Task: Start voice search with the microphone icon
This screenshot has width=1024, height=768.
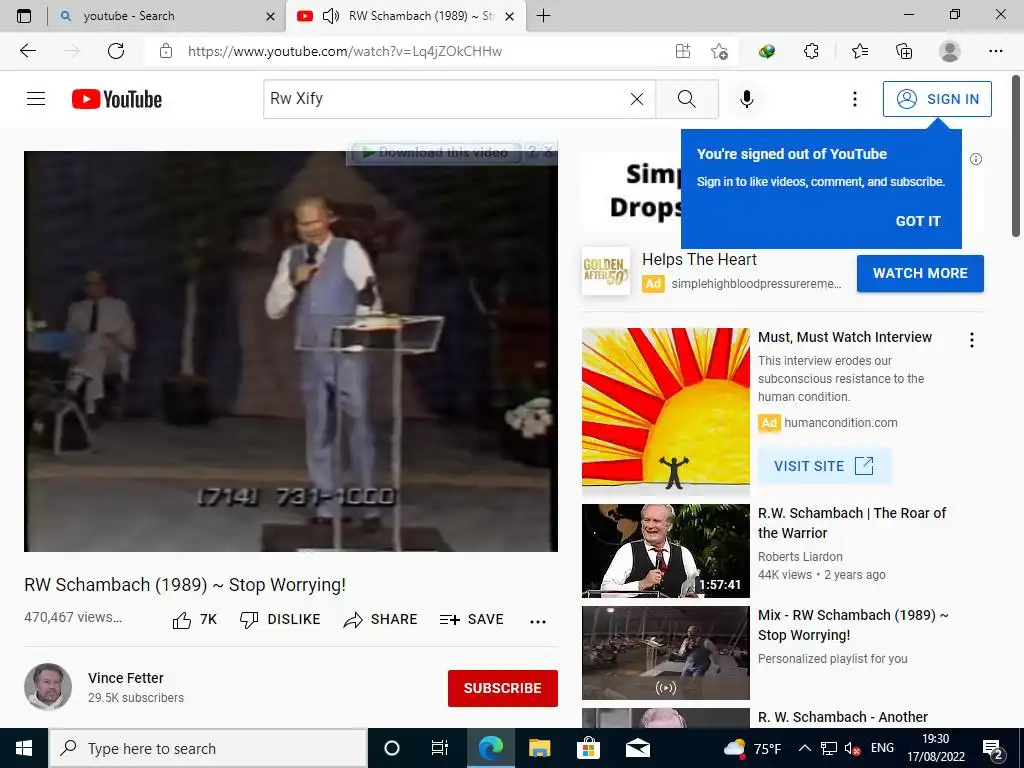Action: tap(746, 99)
